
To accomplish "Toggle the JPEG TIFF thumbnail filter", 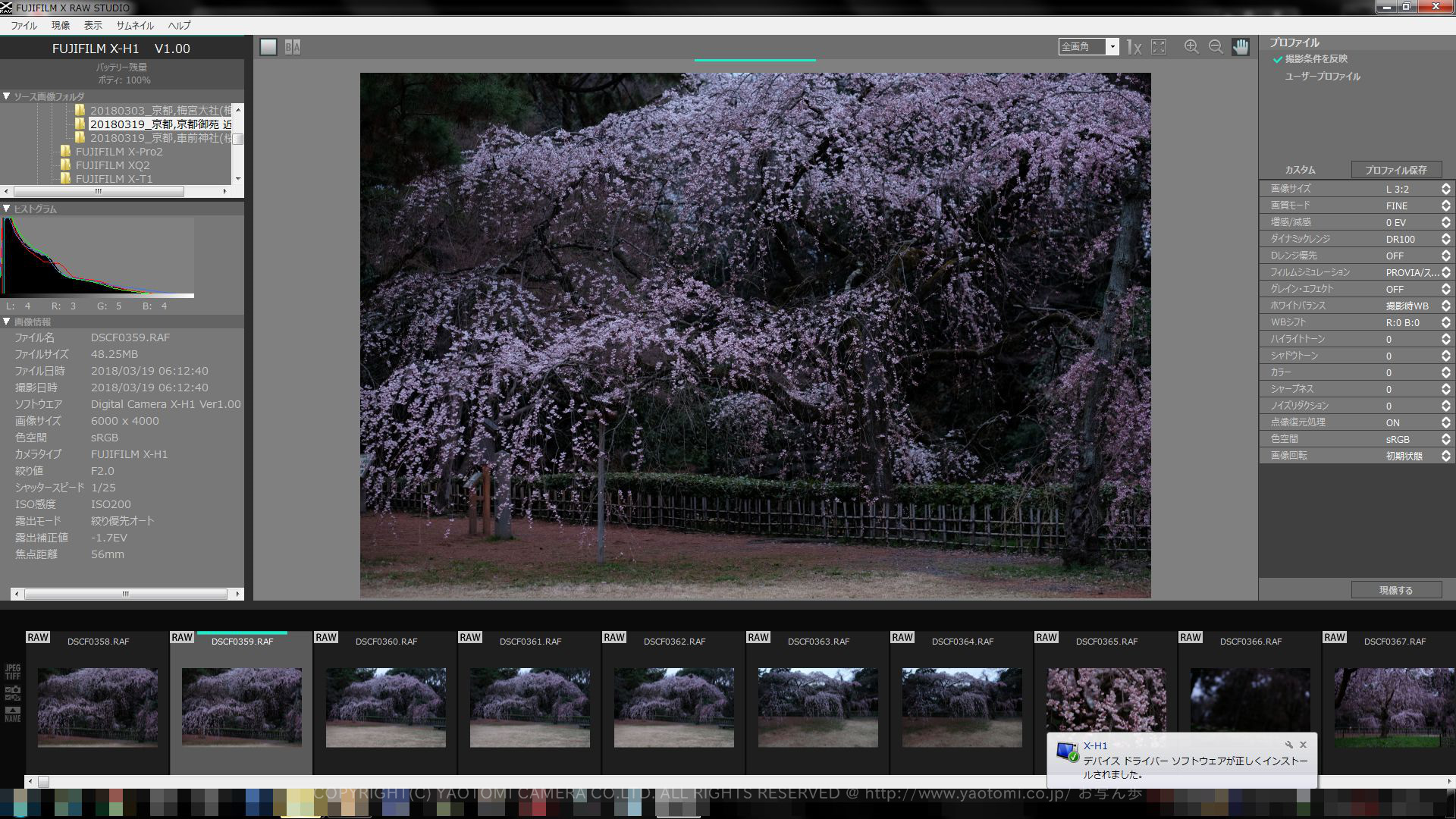I will [13, 672].
